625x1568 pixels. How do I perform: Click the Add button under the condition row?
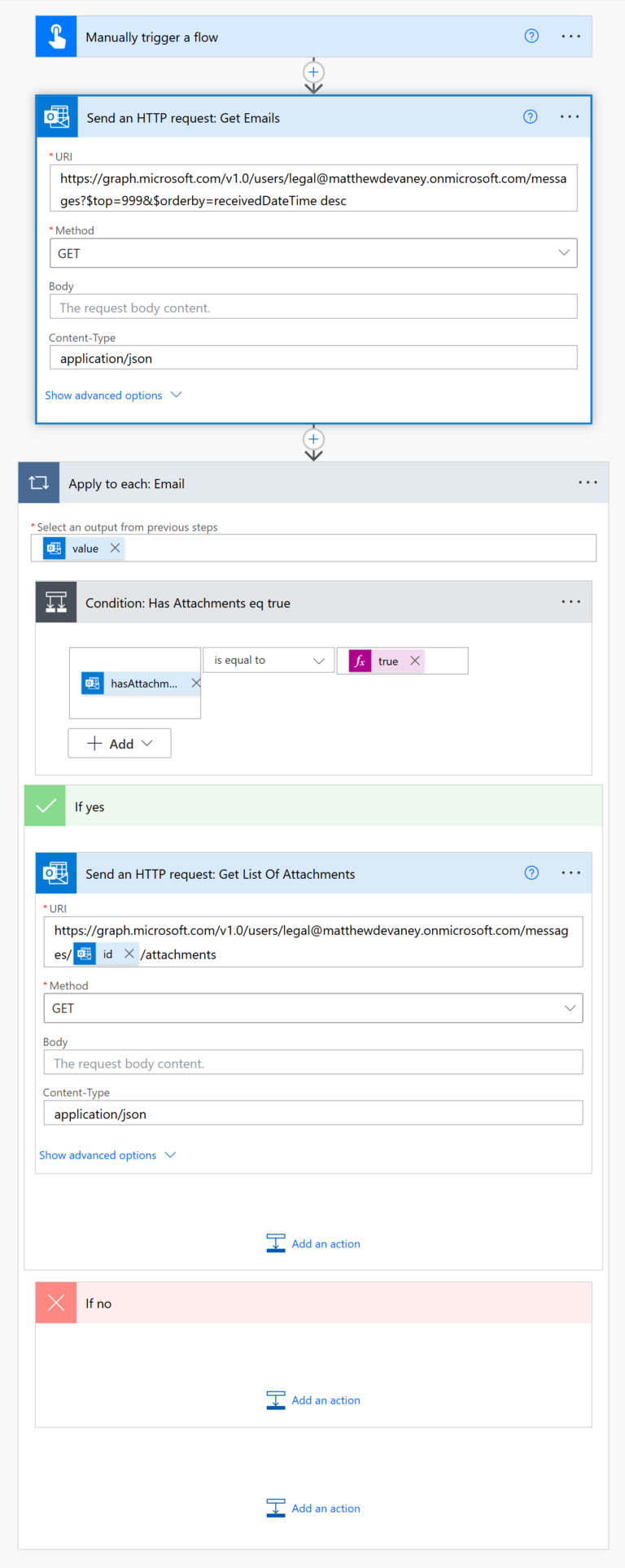[x=119, y=743]
